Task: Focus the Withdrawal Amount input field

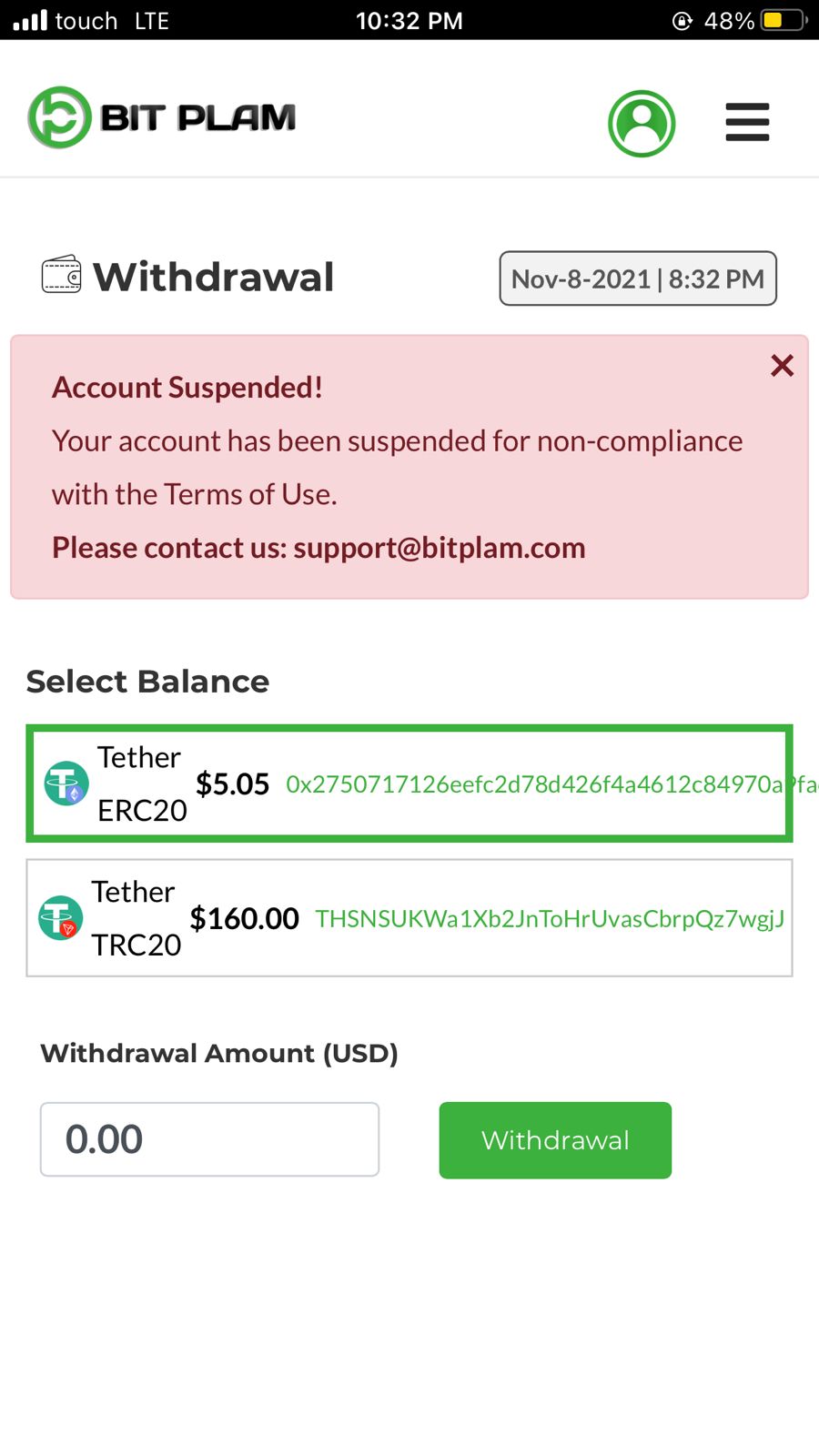Action: pyautogui.click(x=209, y=1139)
